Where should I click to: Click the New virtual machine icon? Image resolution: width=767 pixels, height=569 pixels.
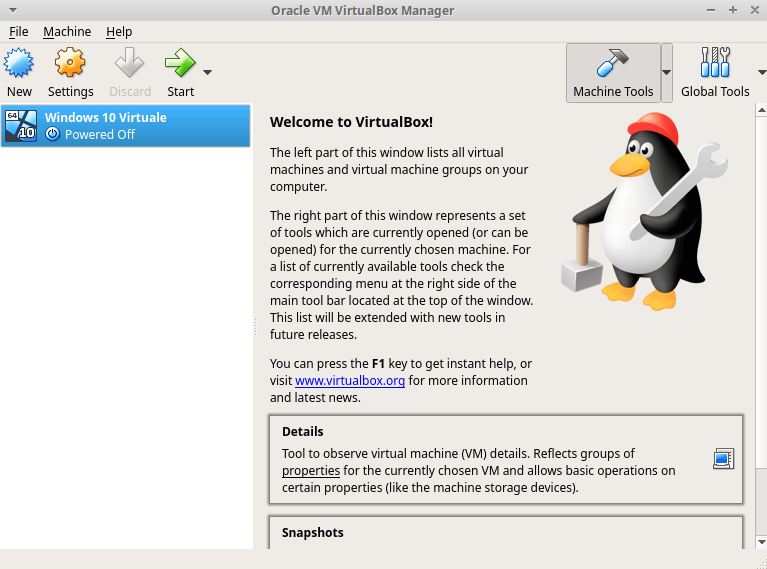click(x=19, y=65)
